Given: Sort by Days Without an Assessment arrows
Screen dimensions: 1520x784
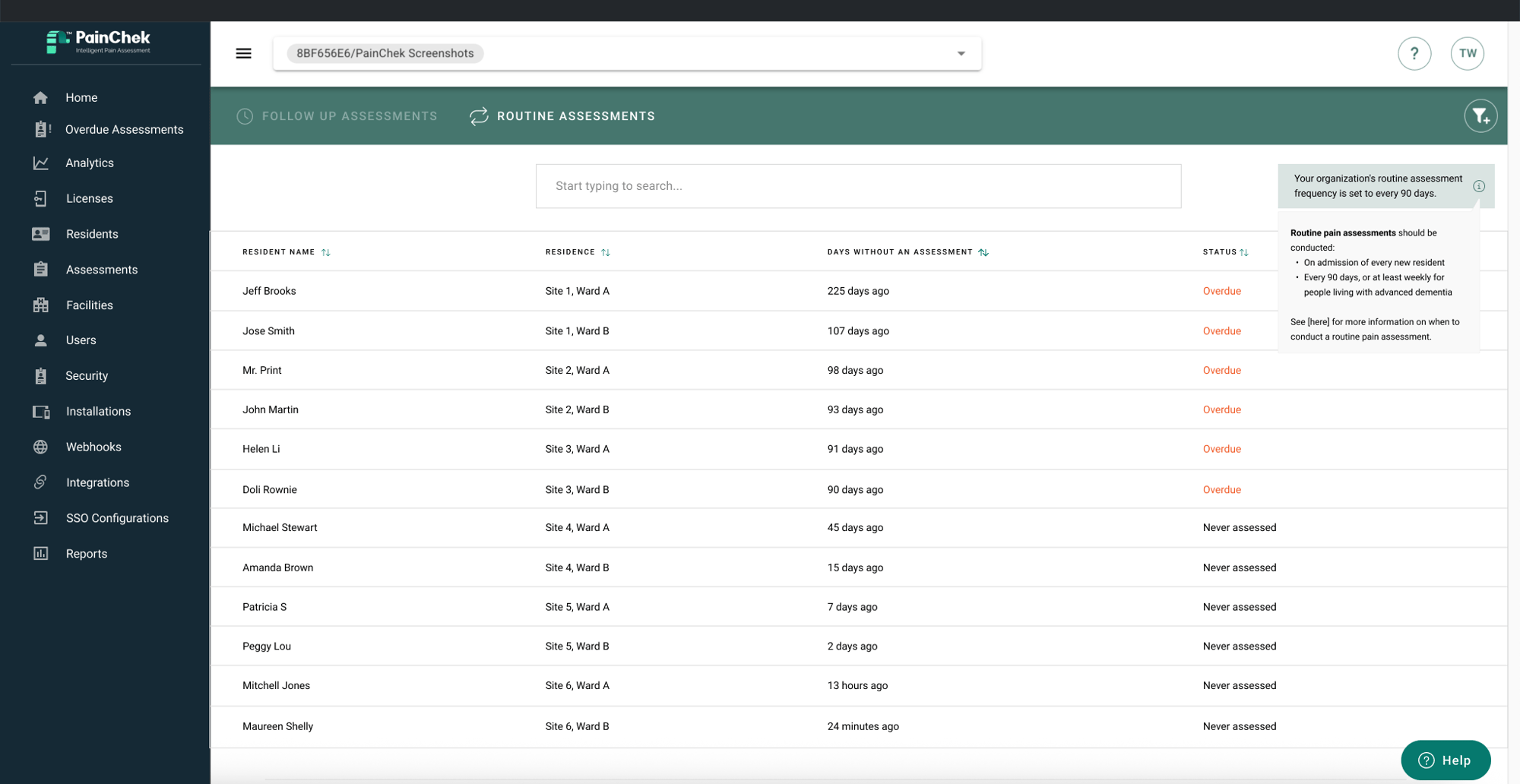Looking at the screenshot, I should [983, 252].
